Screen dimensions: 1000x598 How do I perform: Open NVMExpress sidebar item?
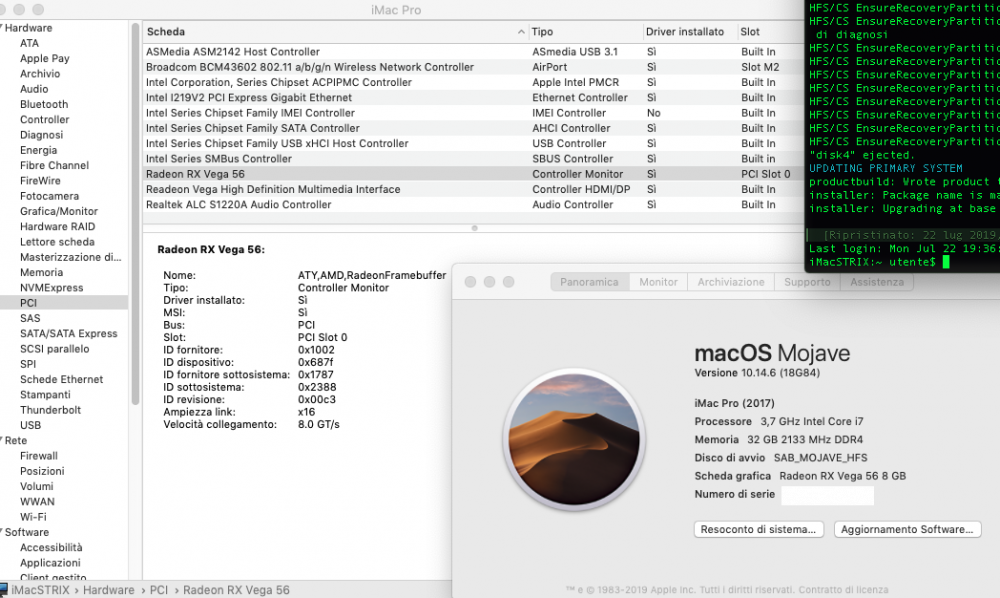click(x=51, y=288)
